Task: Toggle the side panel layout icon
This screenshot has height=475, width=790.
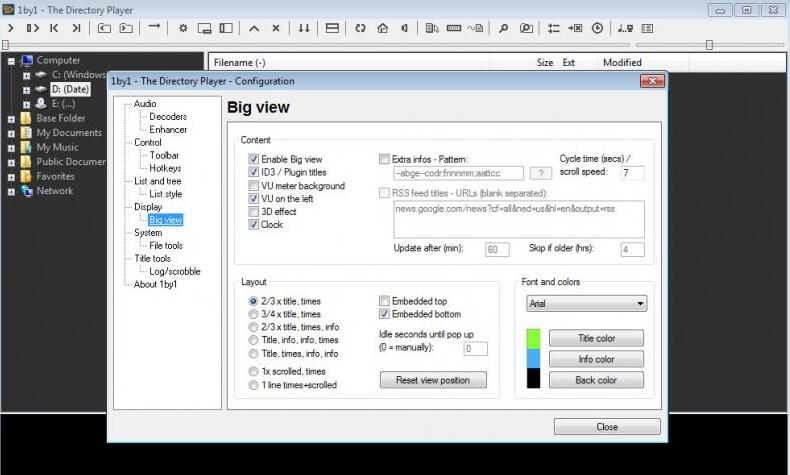Action: (x=226, y=28)
